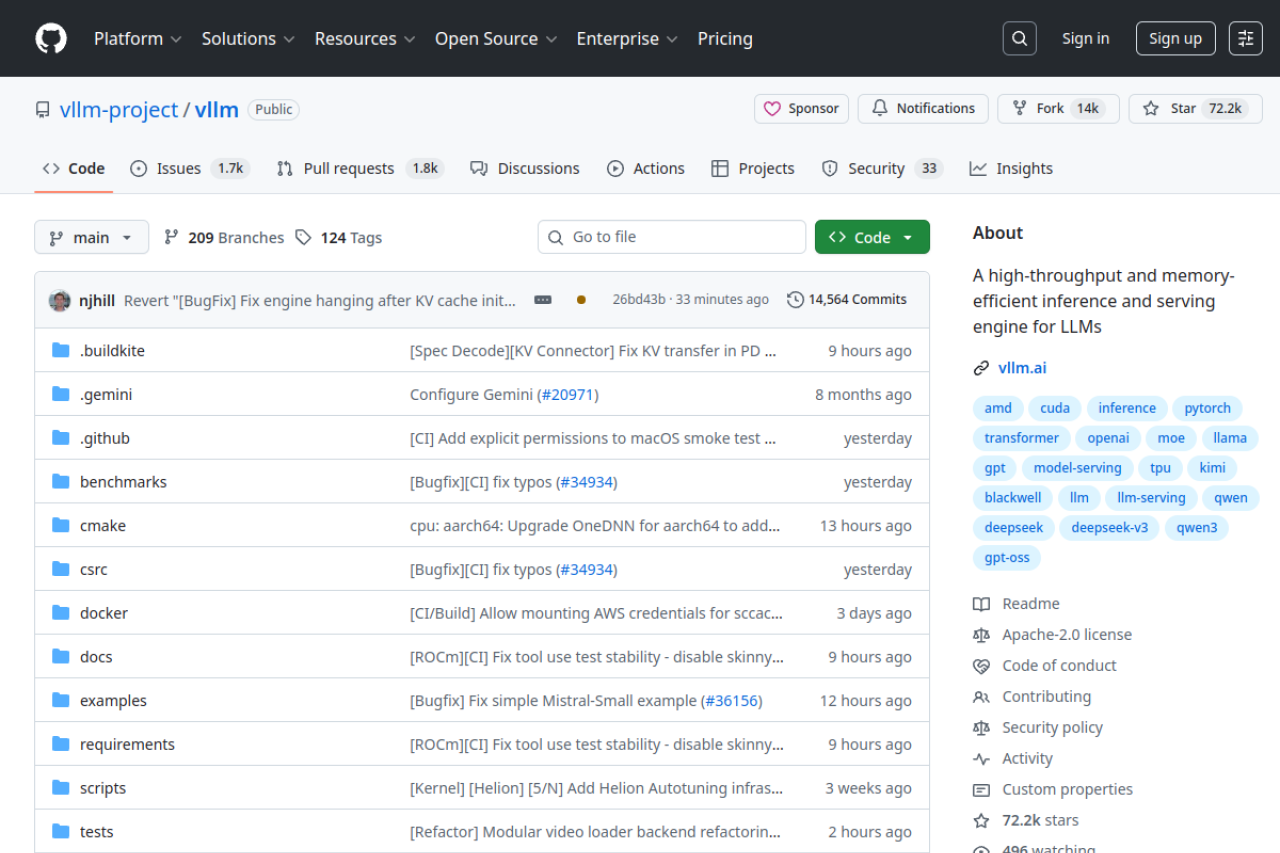Expand the commit message ellipsis icon
The height and width of the screenshot is (853, 1280).
tap(542, 299)
